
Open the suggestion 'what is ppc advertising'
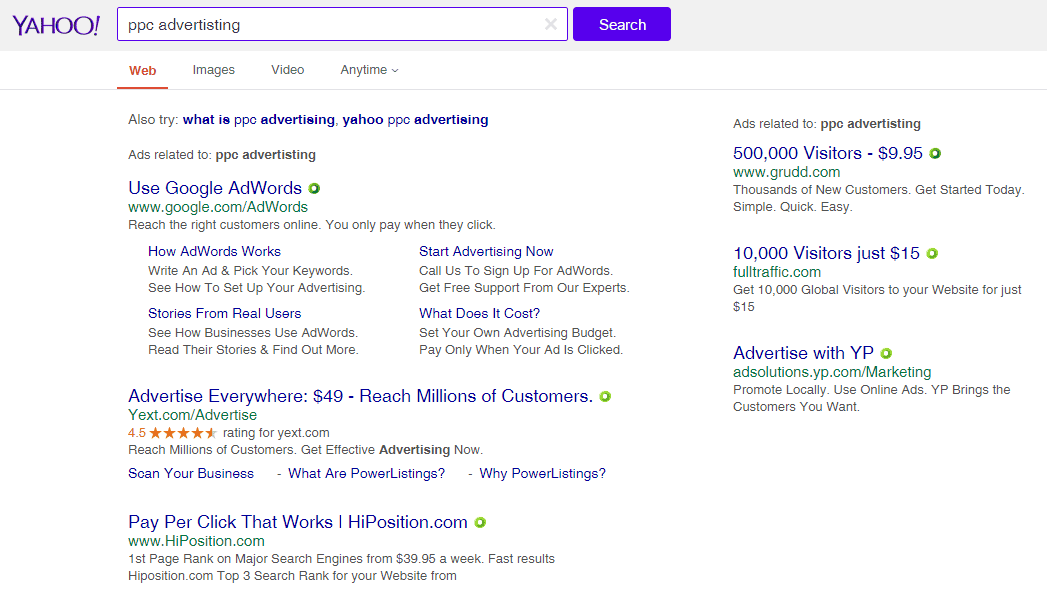click(259, 120)
